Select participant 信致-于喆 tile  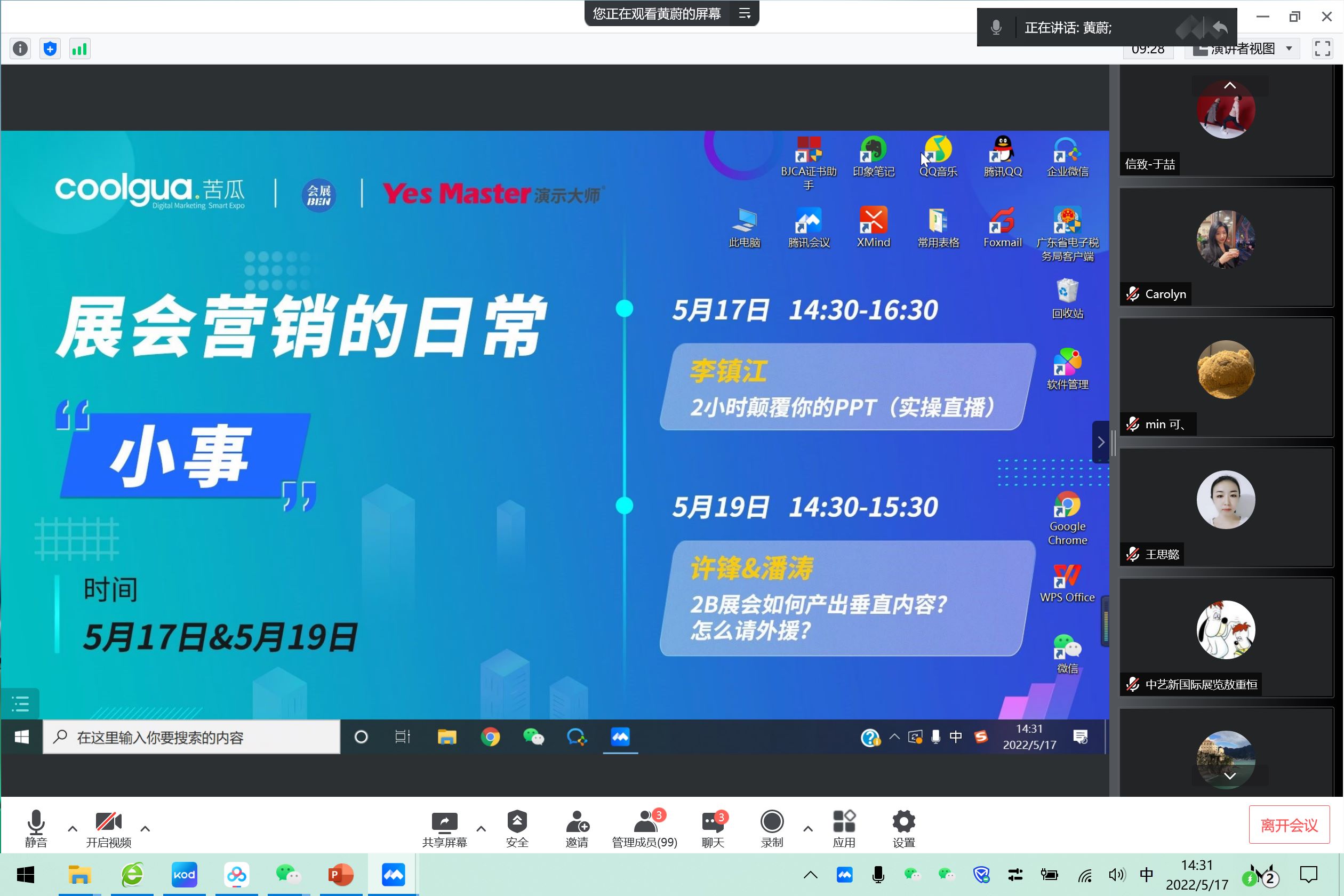pos(1226,120)
